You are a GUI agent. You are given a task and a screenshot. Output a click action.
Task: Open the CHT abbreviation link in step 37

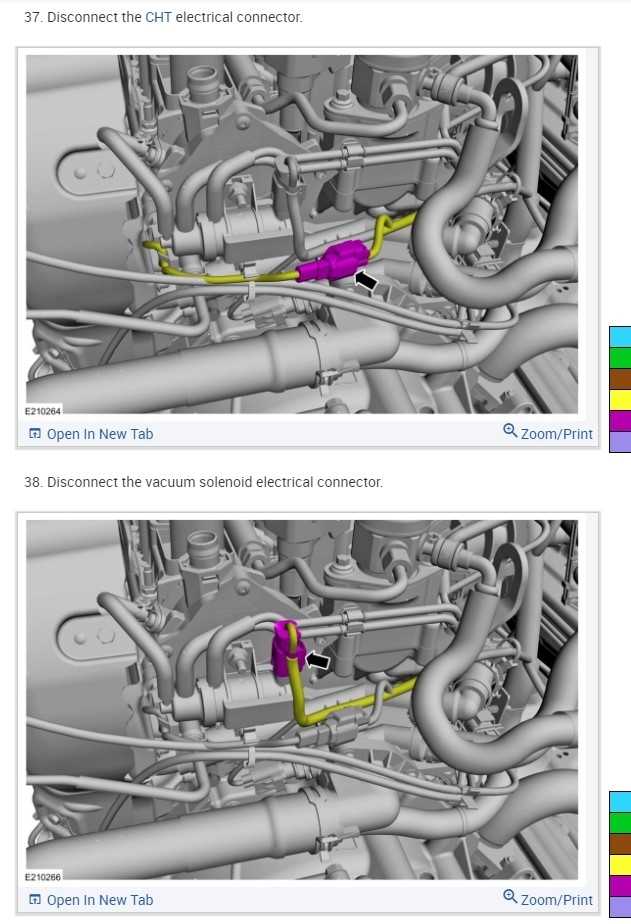(158, 17)
